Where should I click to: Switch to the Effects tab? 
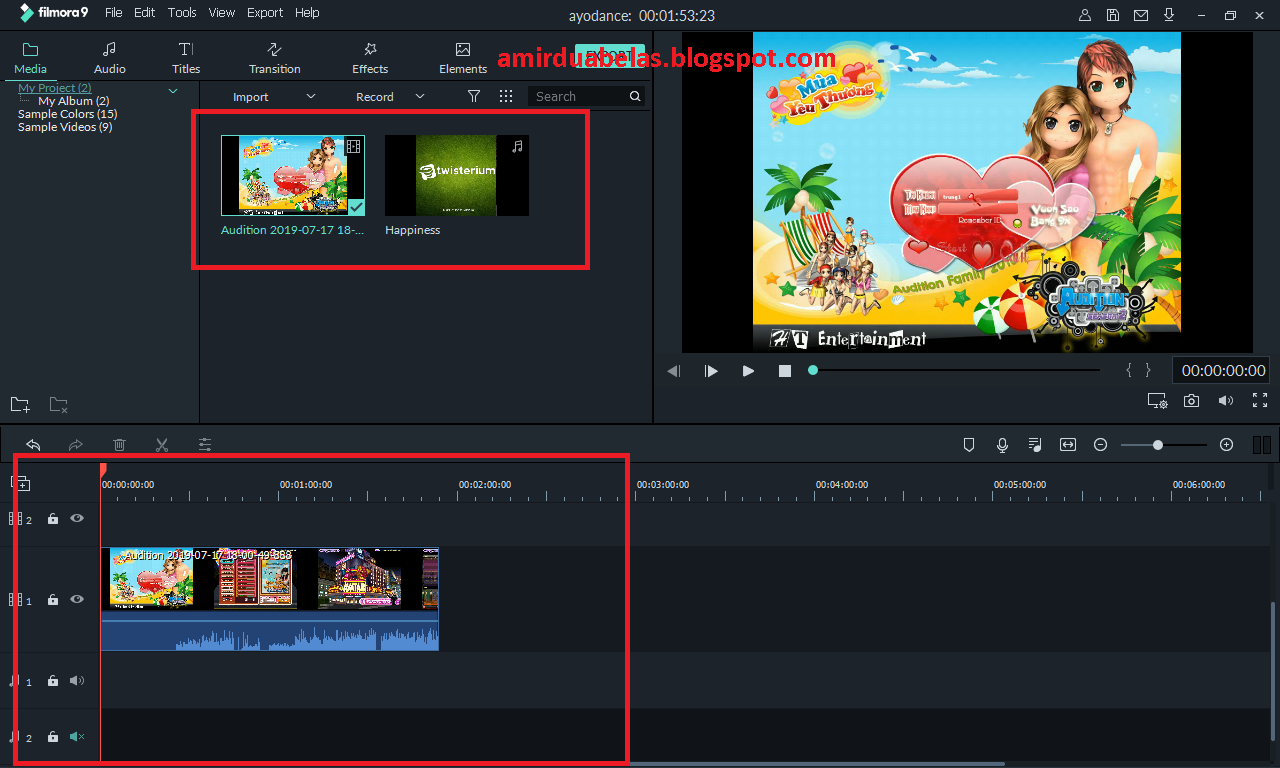pos(370,58)
